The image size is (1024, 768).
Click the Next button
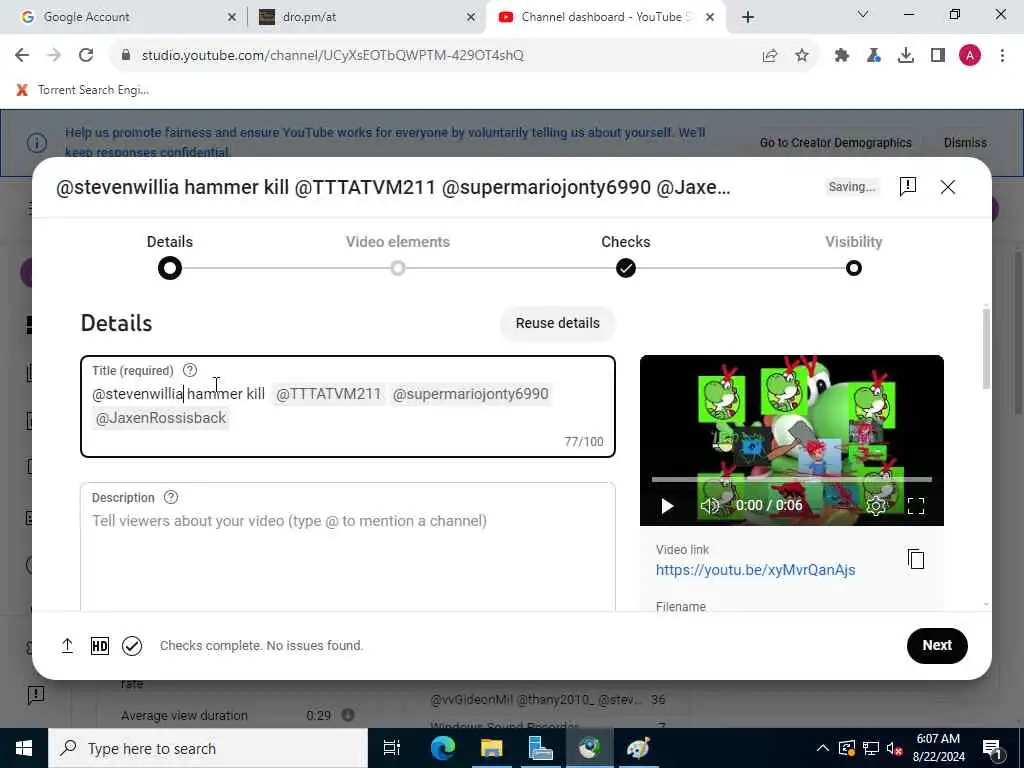click(x=937, y=645)
